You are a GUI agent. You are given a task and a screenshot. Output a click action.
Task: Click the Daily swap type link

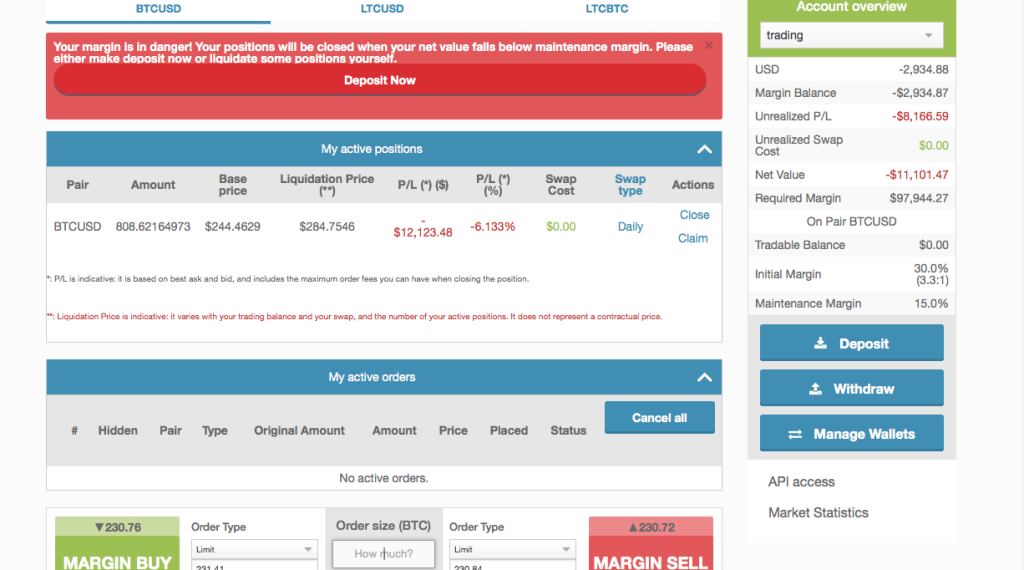click(x=630, y=227)
